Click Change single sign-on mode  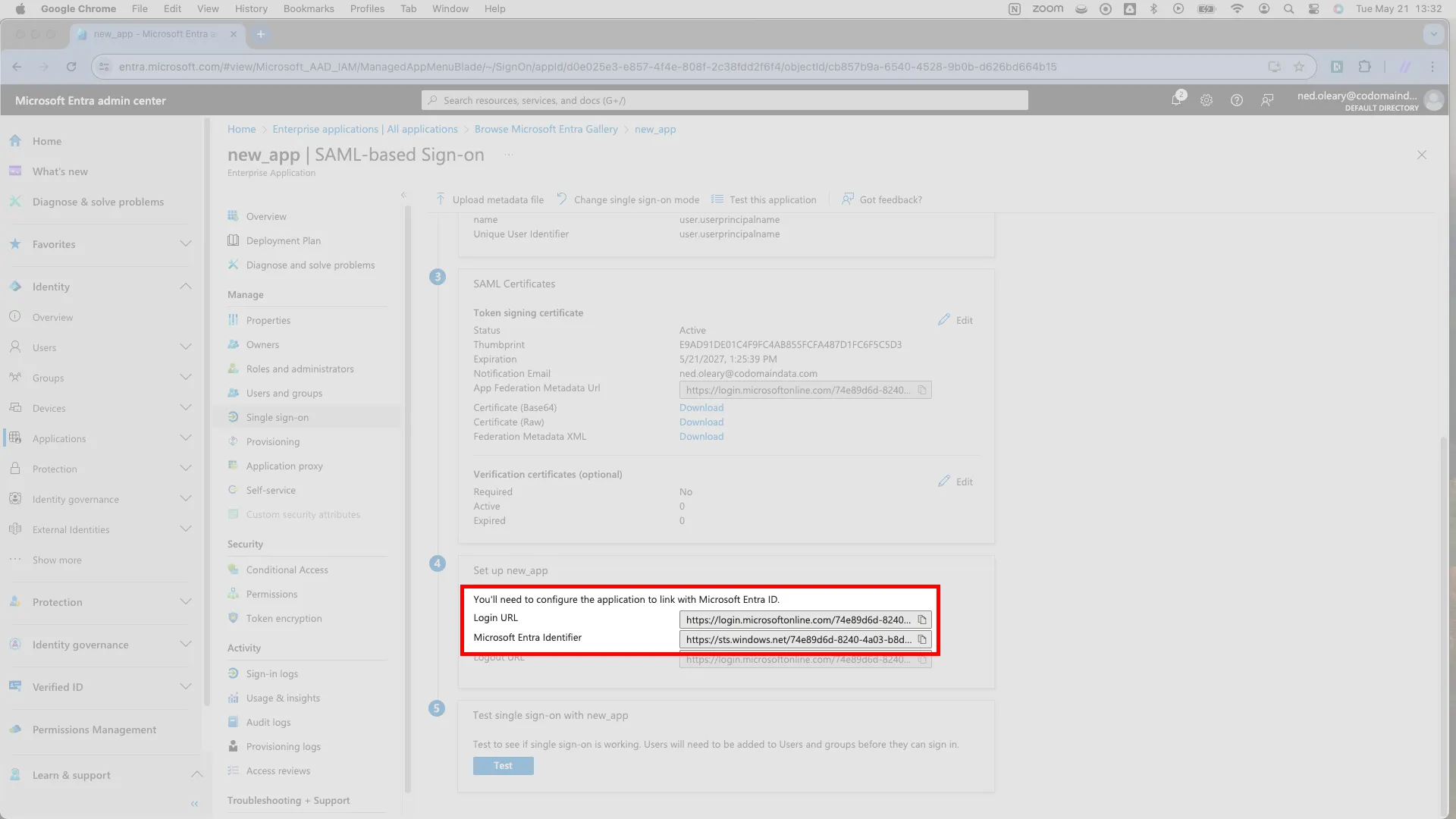(628, 199)
